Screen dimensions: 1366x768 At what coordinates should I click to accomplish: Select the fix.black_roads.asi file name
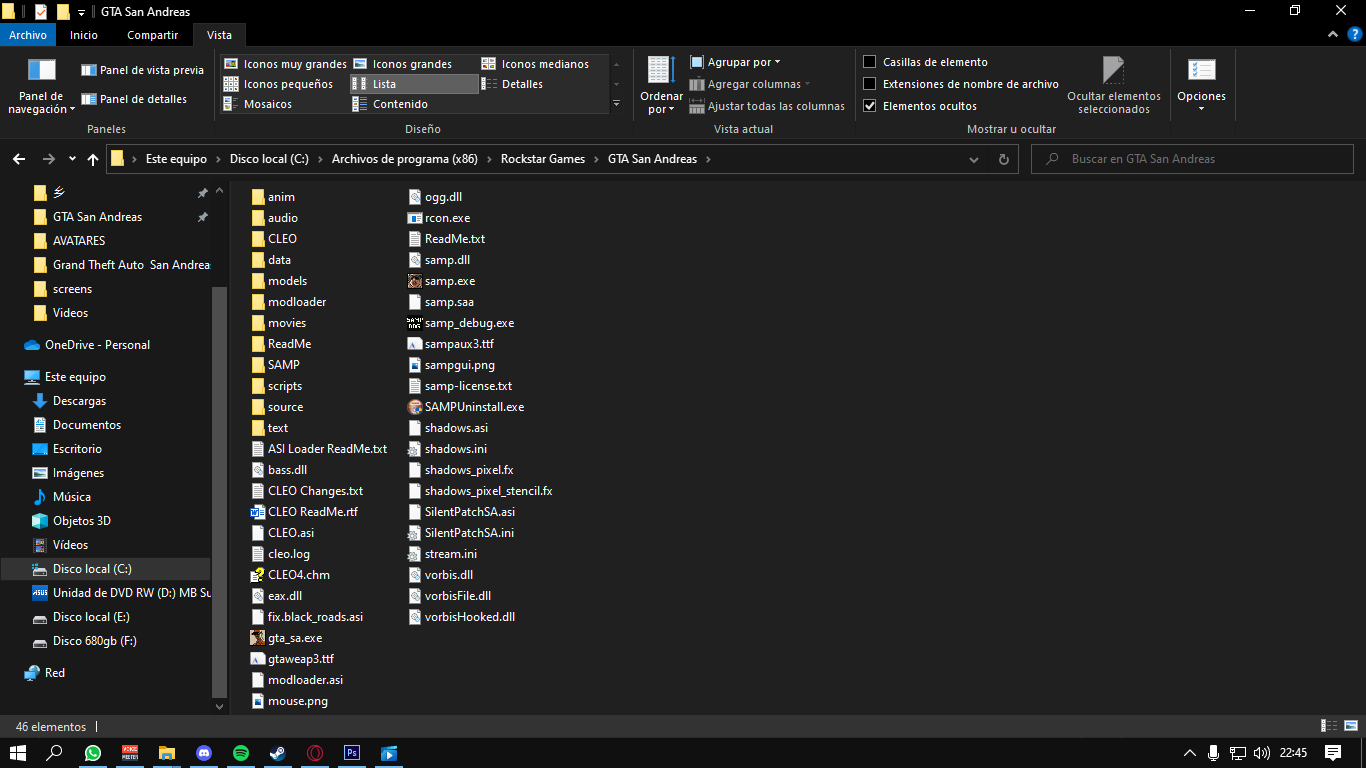[x=315, y=617]
